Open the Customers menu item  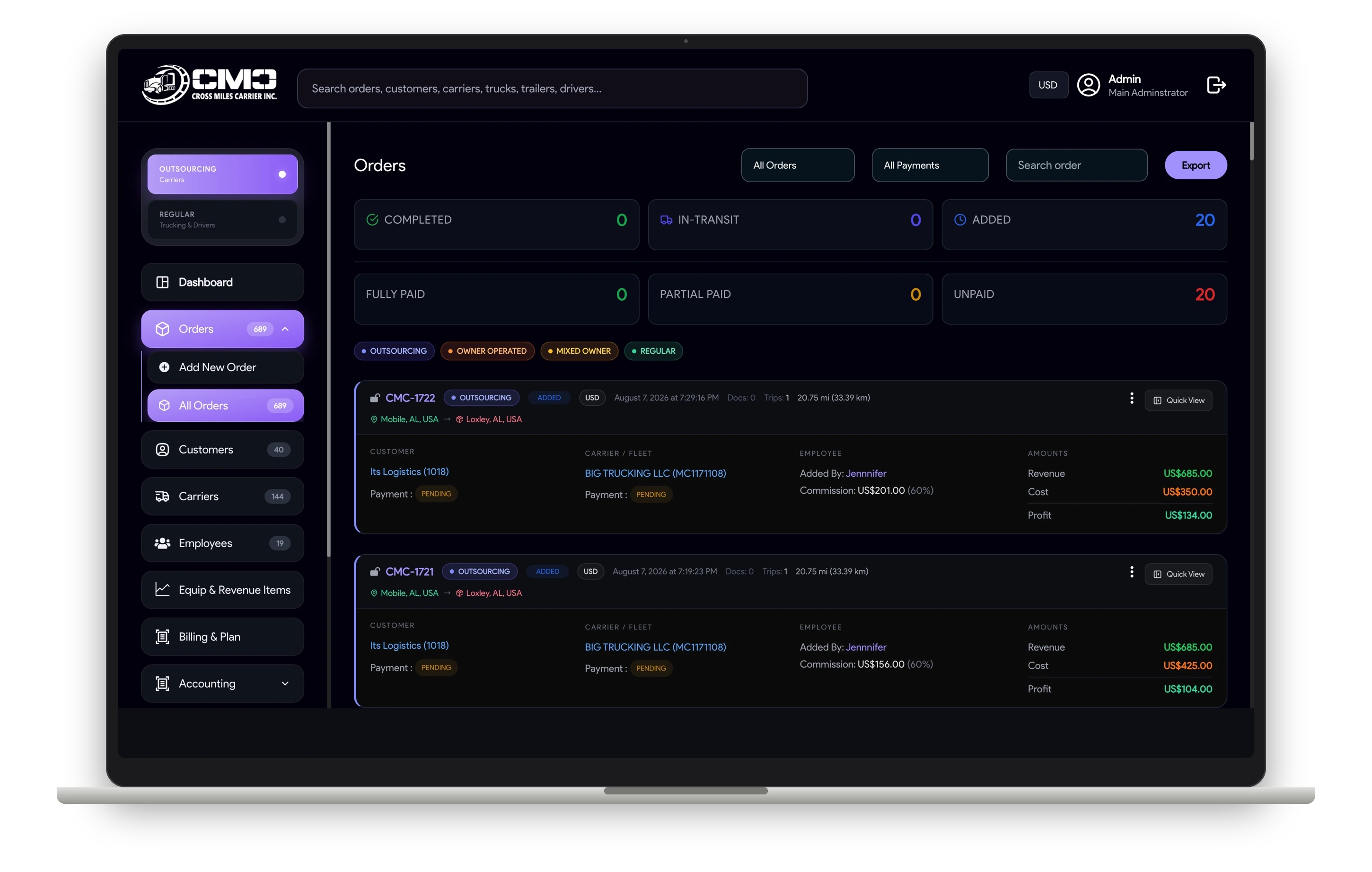point(222,449)
